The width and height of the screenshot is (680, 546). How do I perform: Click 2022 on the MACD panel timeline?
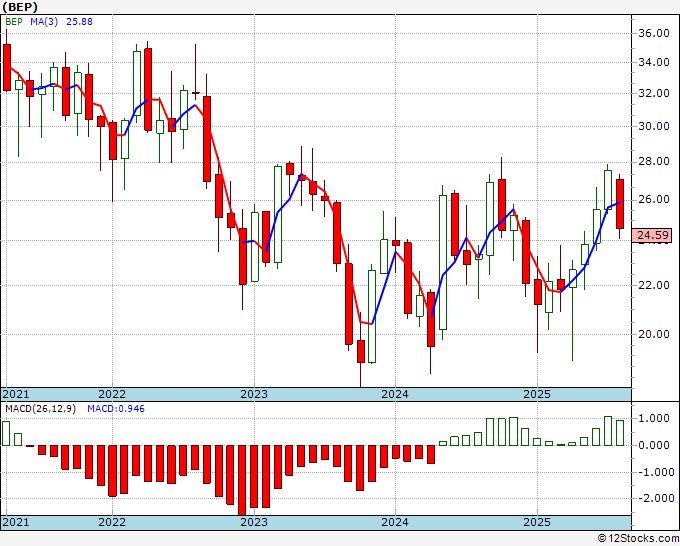(112, 522)
